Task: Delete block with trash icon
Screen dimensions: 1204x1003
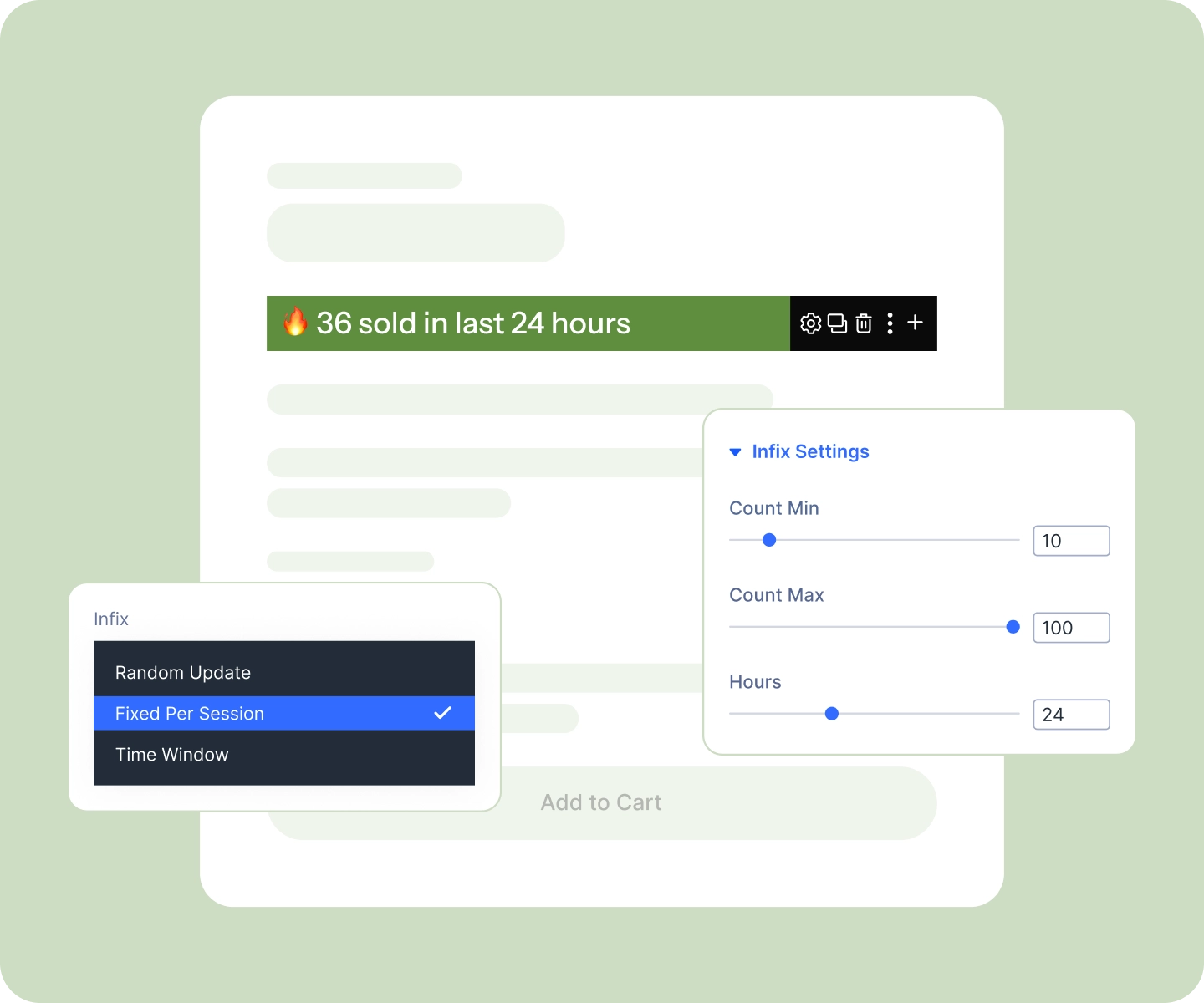Action: pos(864,323)
